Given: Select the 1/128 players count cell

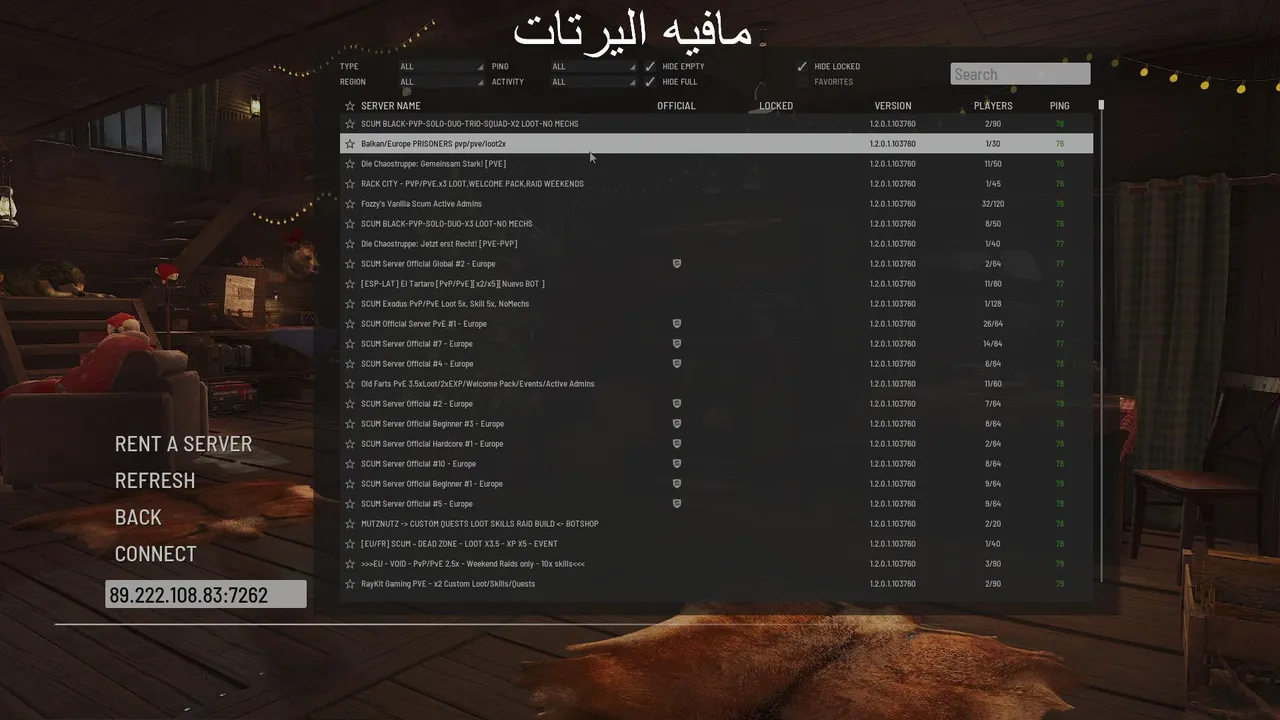Looking at the screenshot, I should click(x=993, y=304).
